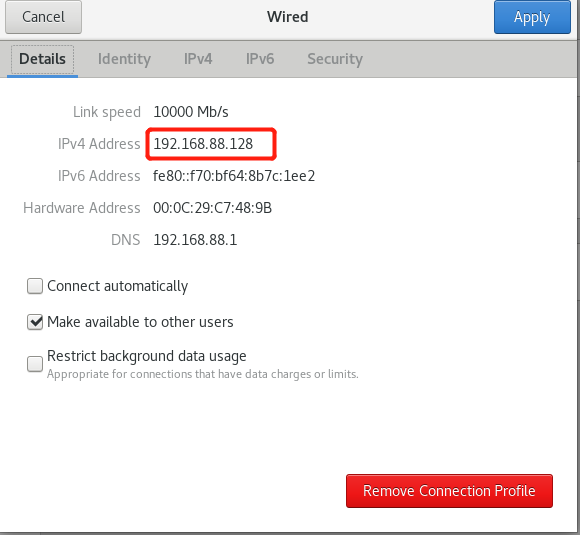Click the Link speed label
The image size is (580, 535).
pos(107,112)
